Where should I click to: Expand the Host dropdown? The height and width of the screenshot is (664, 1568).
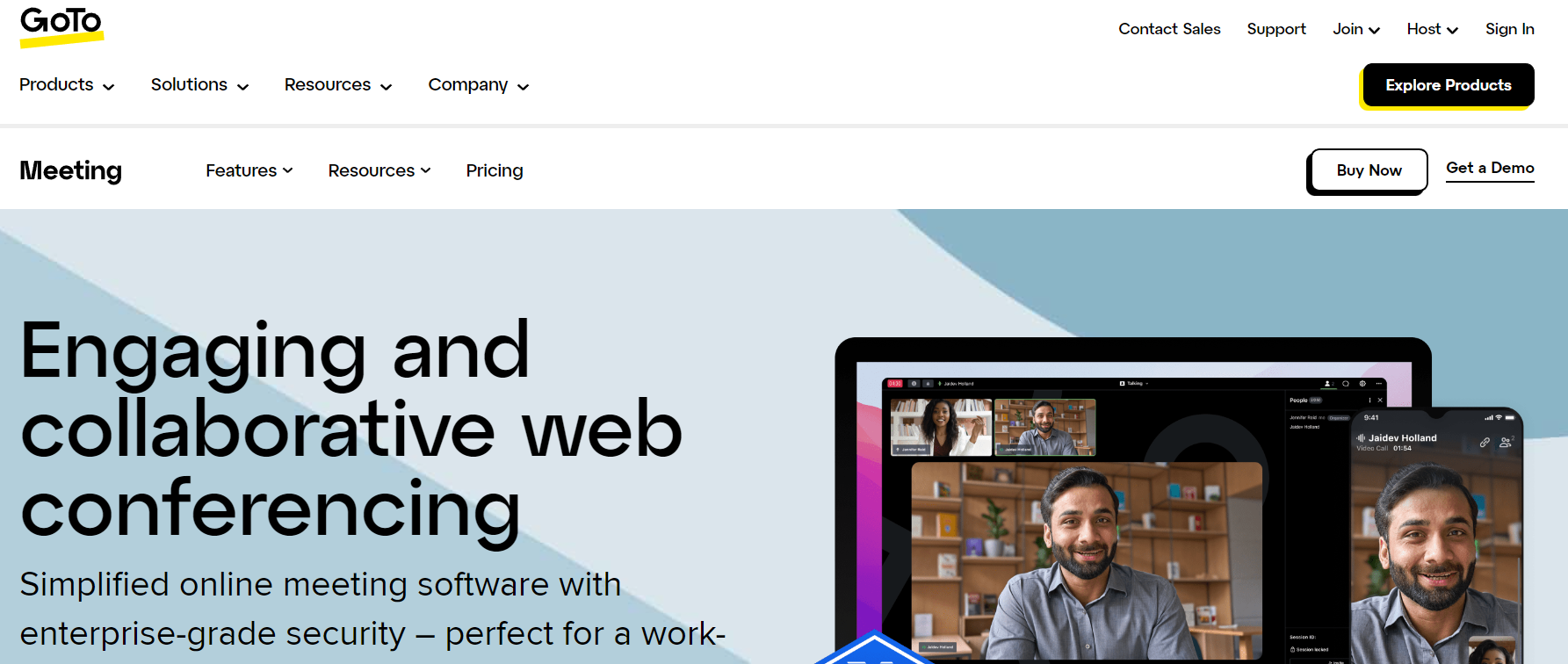coord(1433,29)
